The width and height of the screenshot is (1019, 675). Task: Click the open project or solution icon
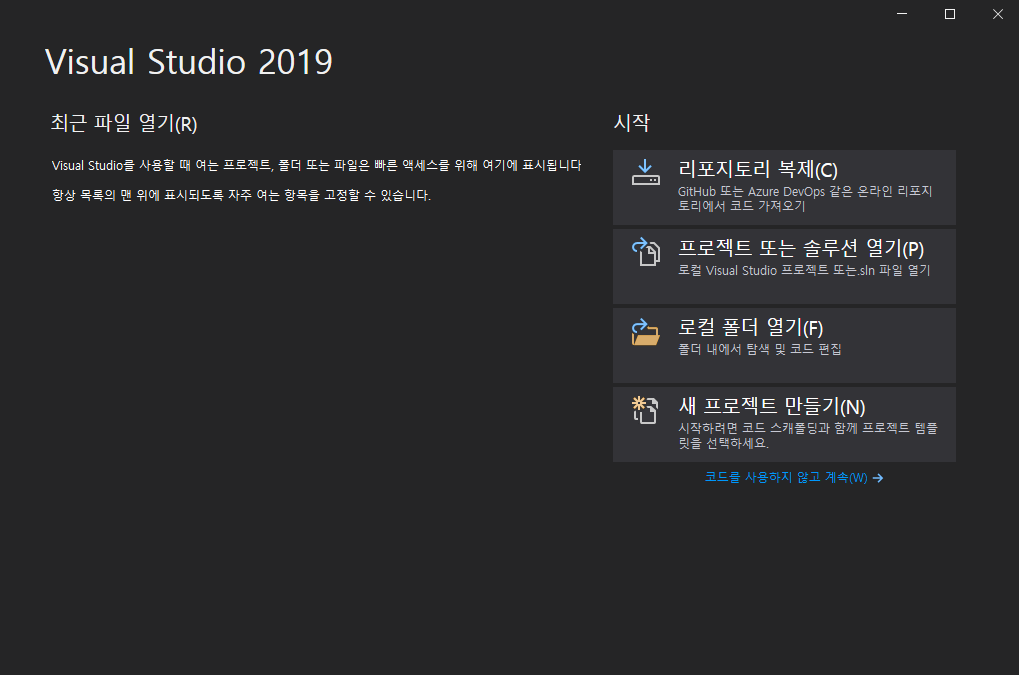tap(646, 252)
